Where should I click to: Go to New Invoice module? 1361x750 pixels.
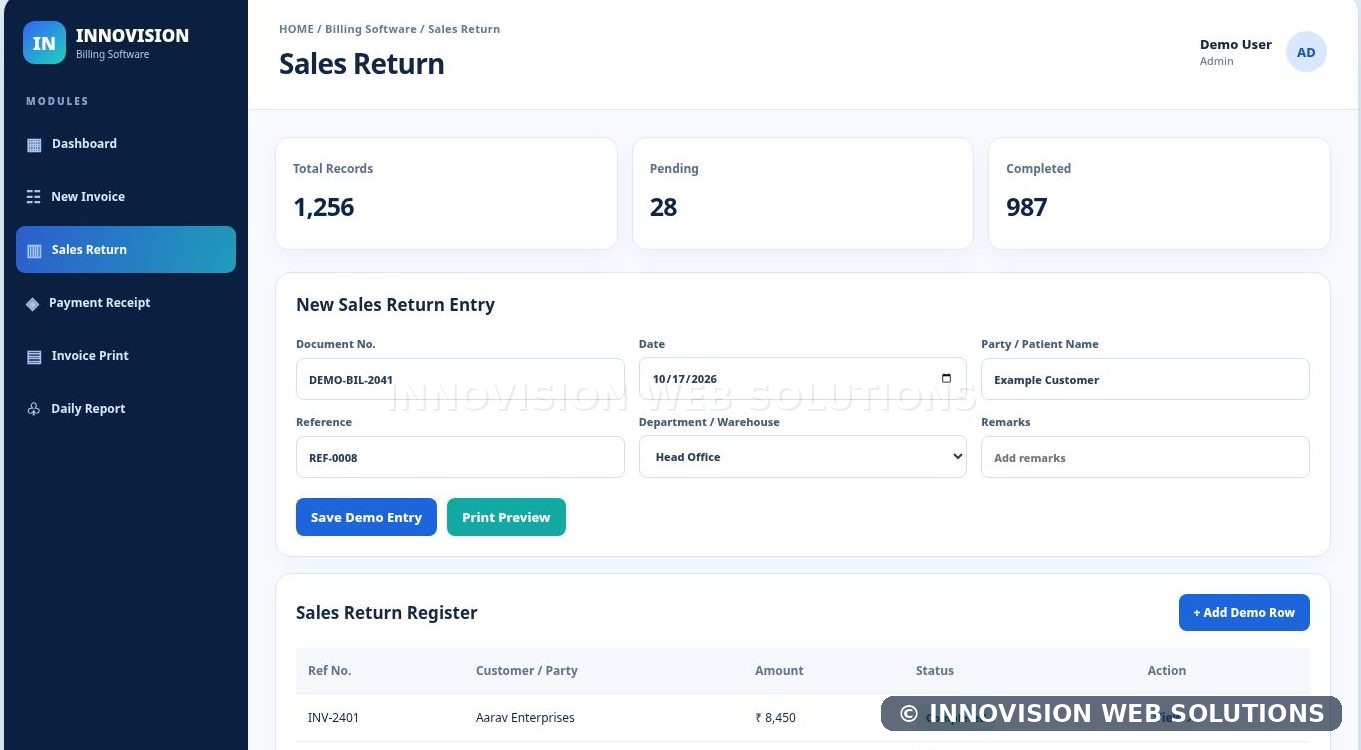pos(126,197)
